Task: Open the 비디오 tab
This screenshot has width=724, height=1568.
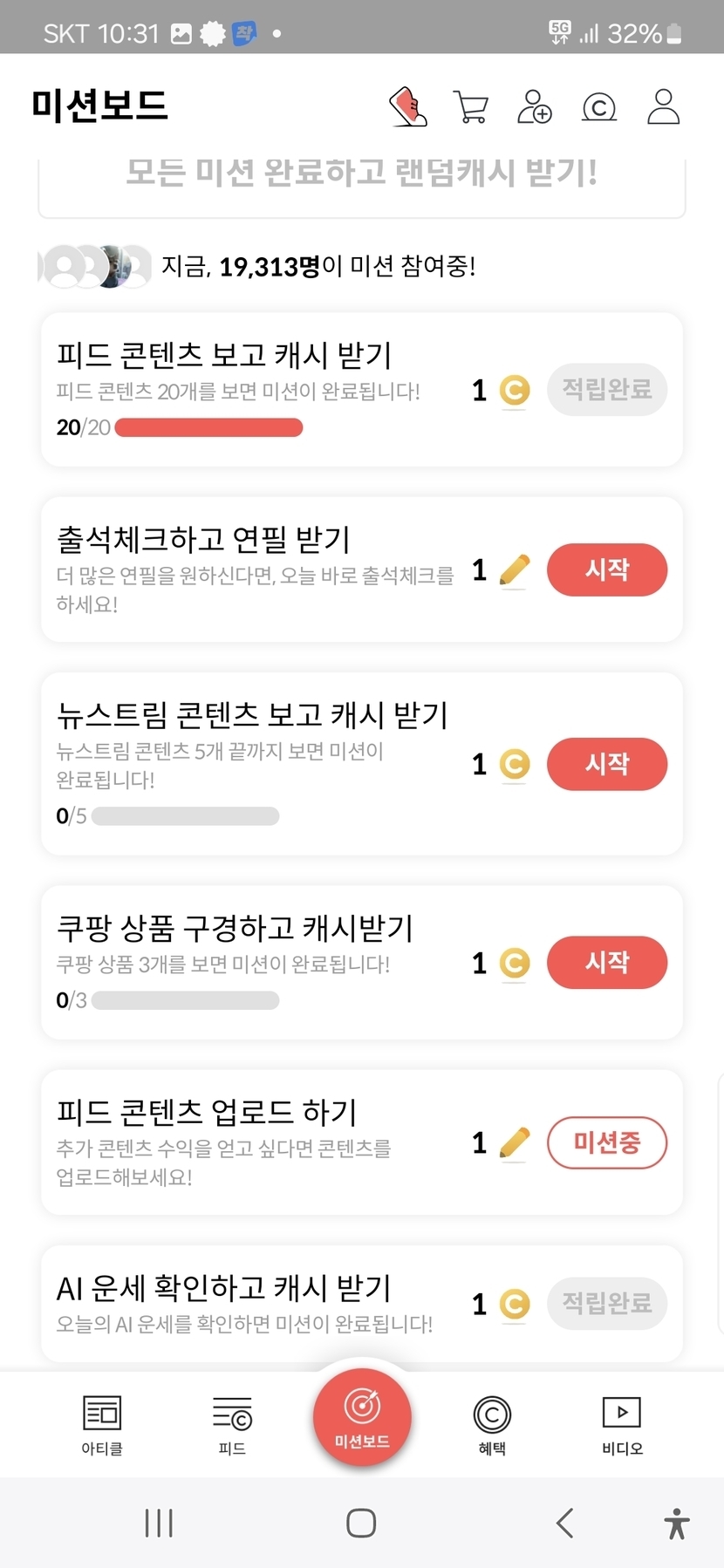Action: coord(622,1424)
